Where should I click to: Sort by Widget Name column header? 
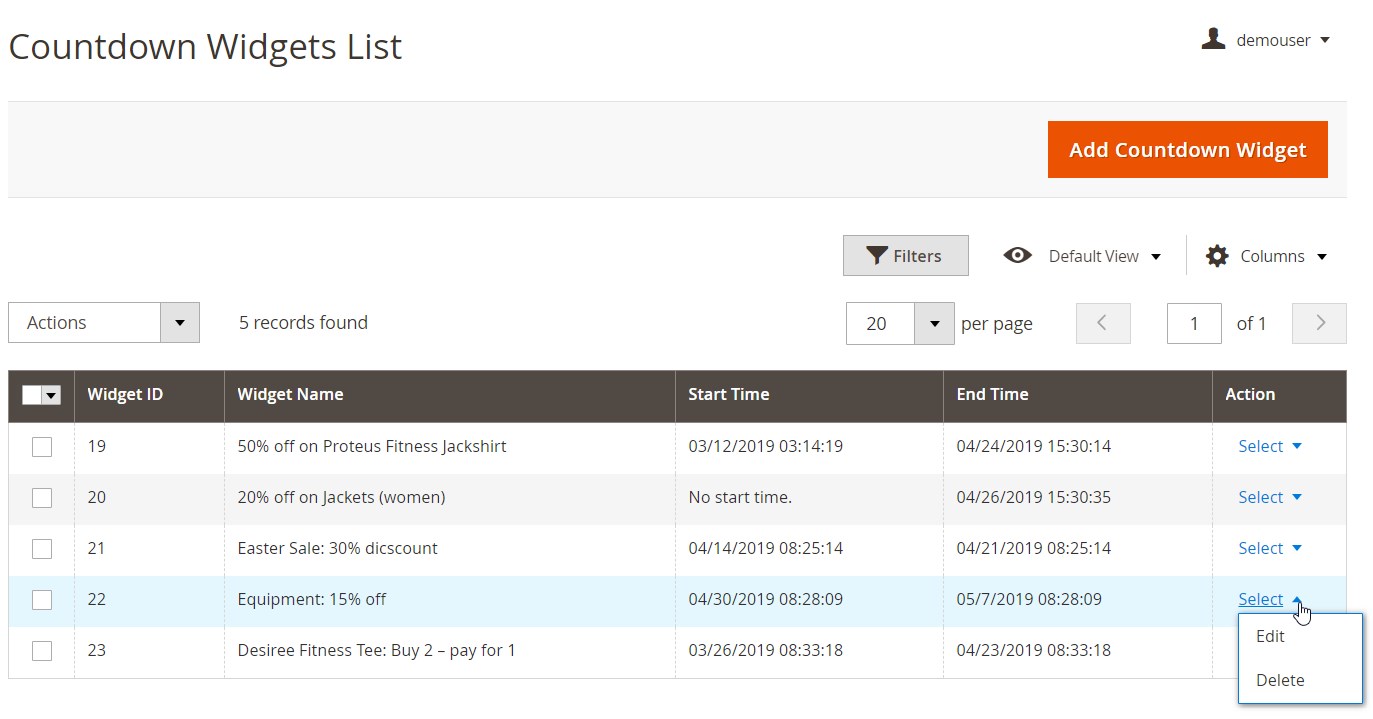(x=450, y=395)
